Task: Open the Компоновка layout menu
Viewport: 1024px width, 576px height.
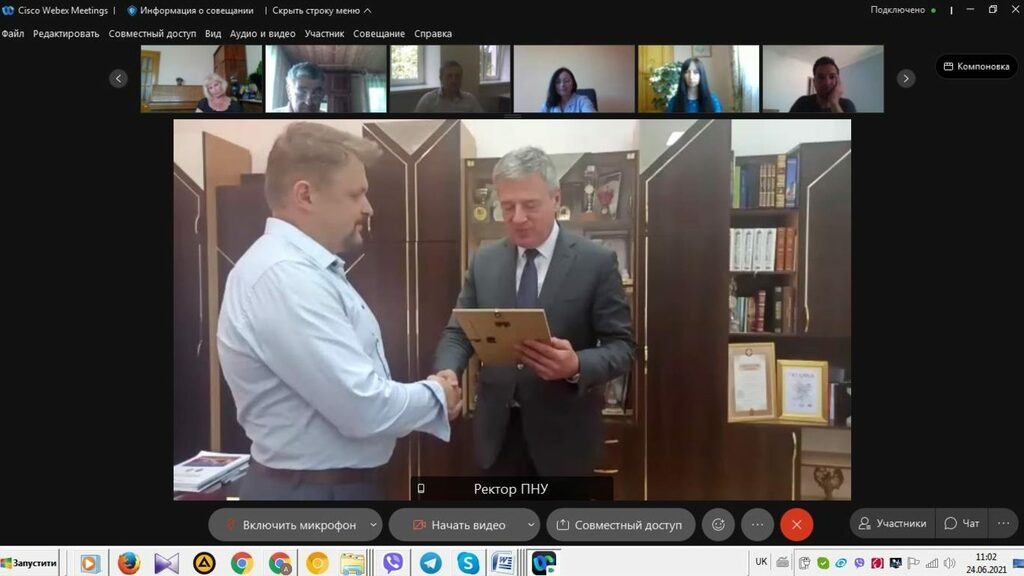Action: [x=976, y=67]
